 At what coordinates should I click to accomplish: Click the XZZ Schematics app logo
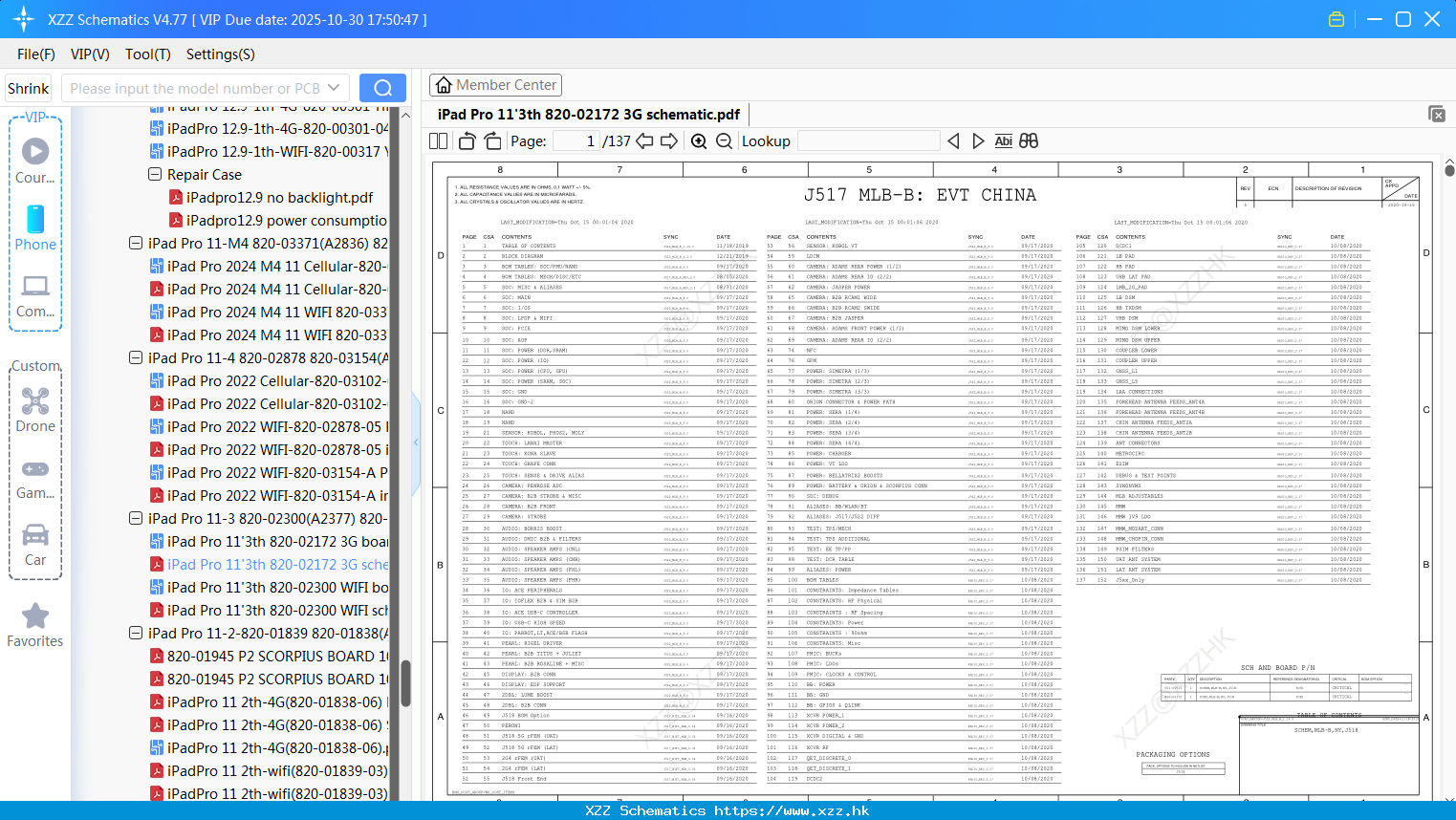(x=24, y=19)
